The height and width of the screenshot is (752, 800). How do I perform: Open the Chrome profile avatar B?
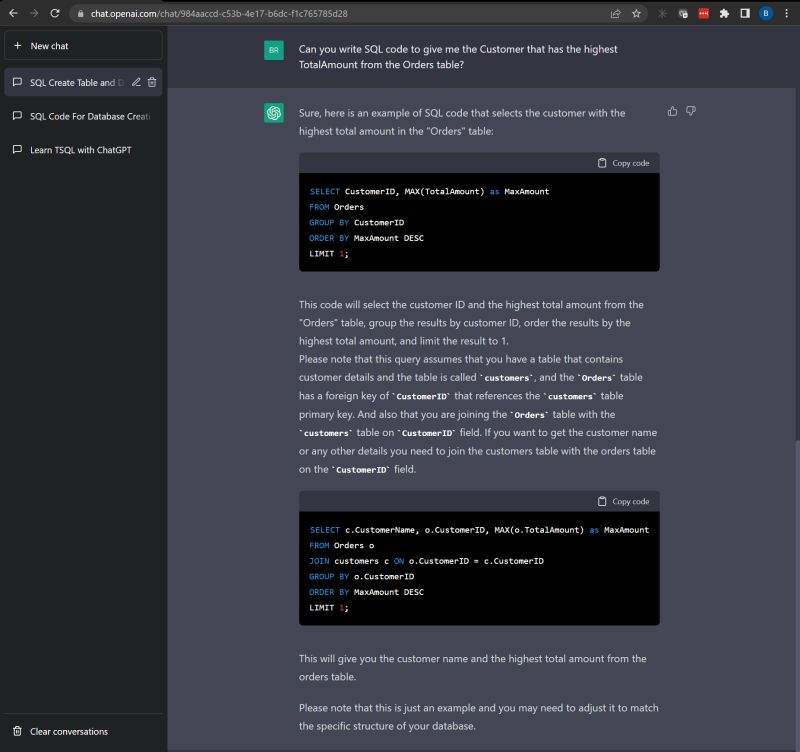766,15
